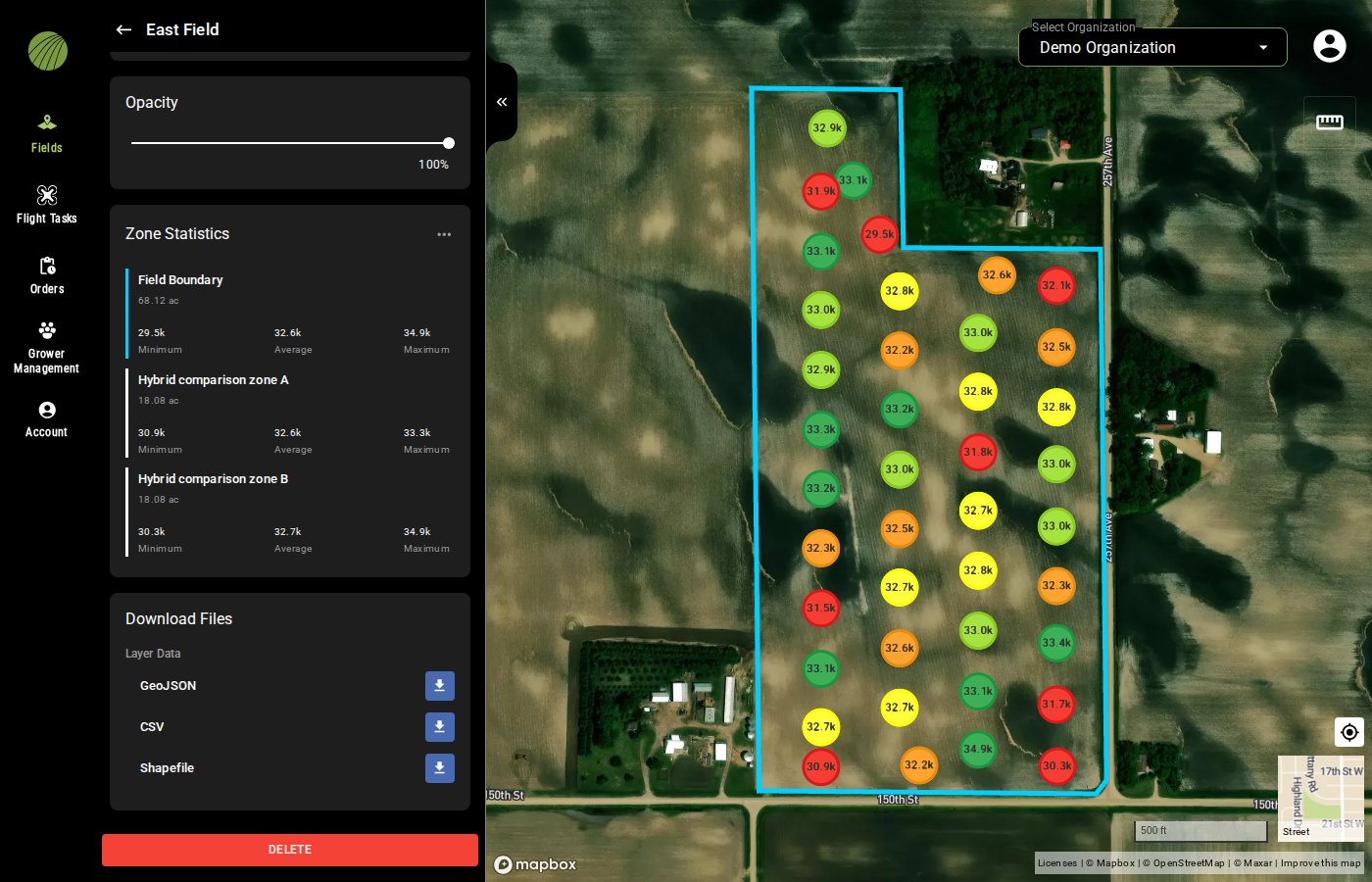This screenshot has height=882, width=1372.
Task: Click the 34.9k map marker
Action: coord(978,750)
